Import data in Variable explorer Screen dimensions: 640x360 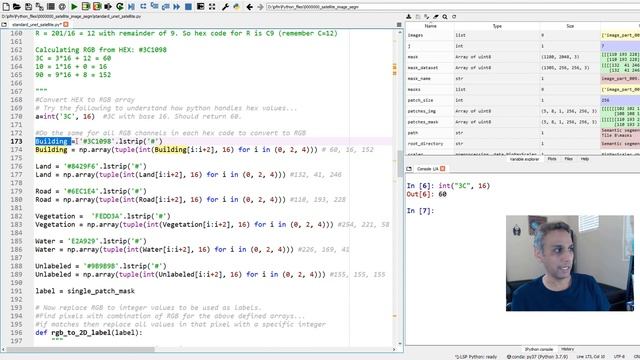coord(409,17)
